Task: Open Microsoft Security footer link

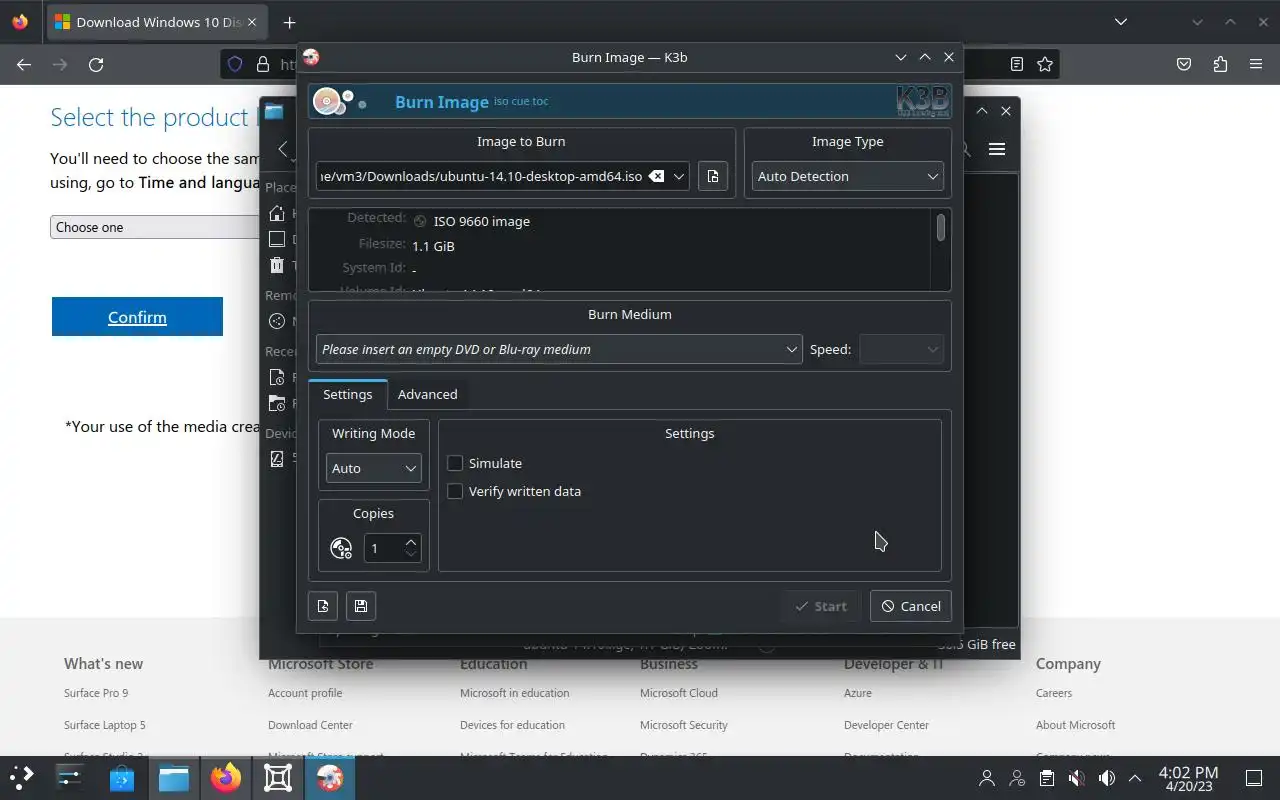Action: (684, 725)
